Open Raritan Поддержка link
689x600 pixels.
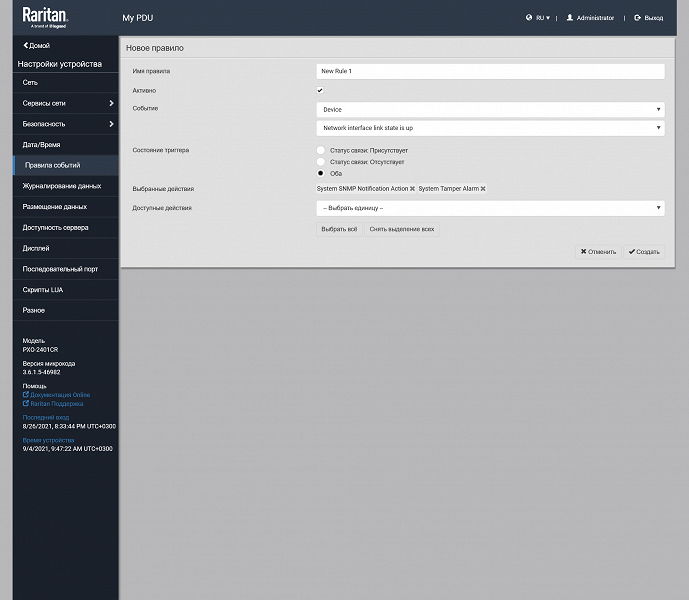(x=57, y=404)
